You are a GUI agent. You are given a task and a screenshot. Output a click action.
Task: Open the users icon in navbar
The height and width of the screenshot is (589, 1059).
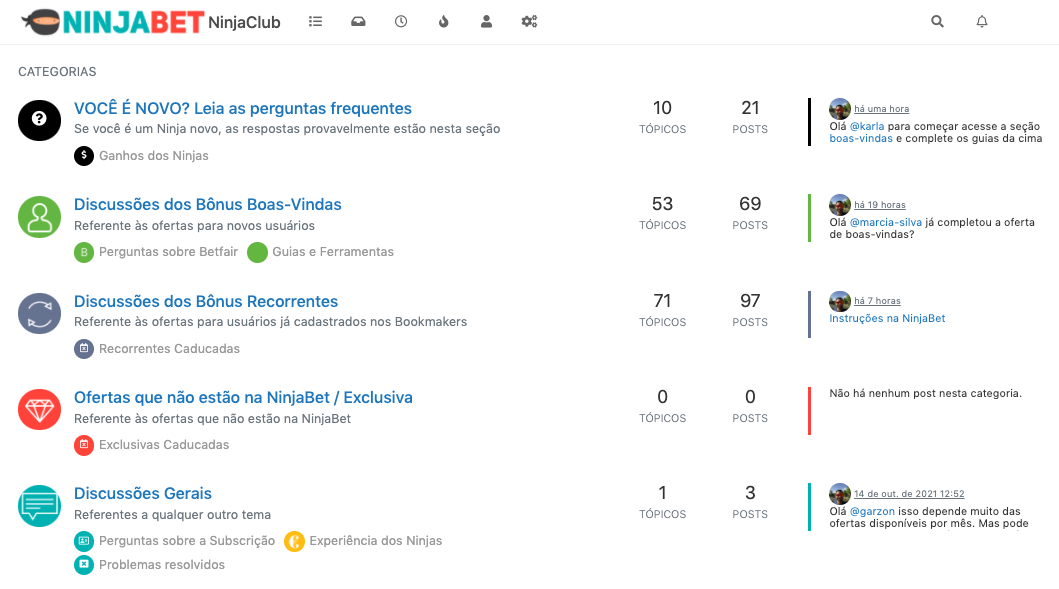[486, 21]
